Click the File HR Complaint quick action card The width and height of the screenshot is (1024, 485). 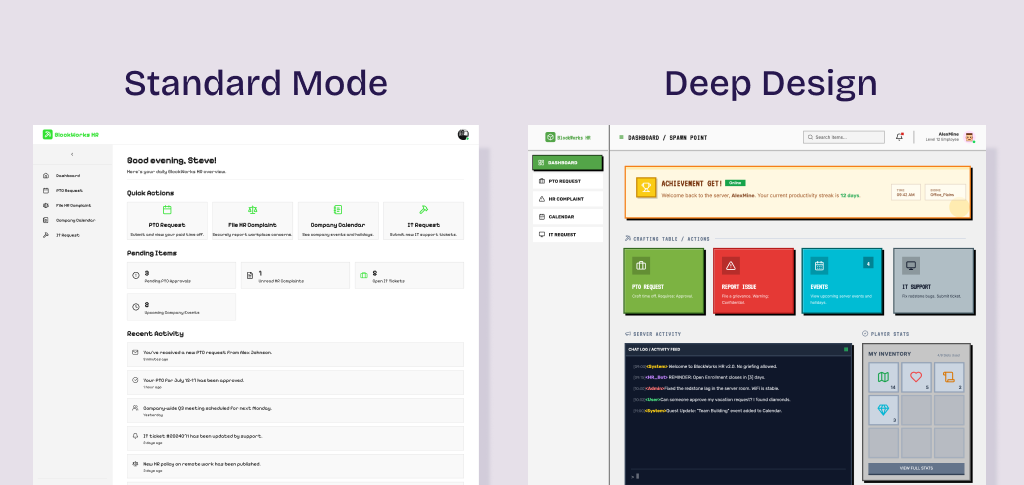point(252,221)
